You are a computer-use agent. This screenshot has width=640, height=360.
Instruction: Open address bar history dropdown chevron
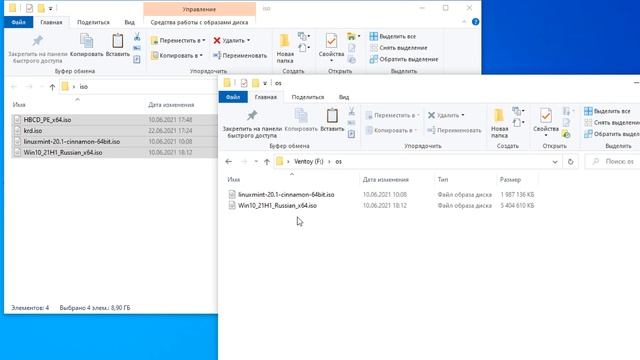(555, 162)
